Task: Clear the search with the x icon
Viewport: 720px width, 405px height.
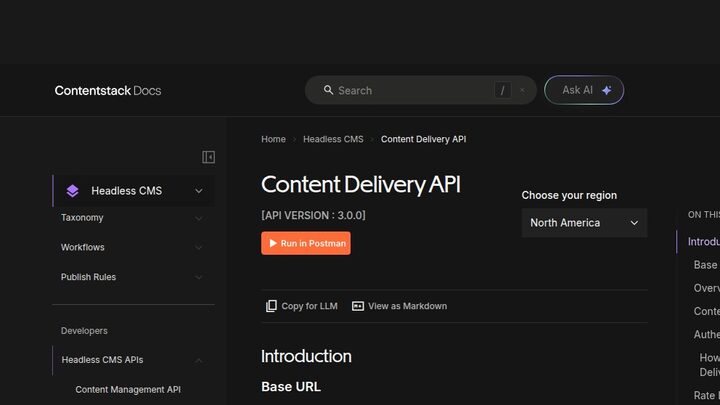Action: 522,90
